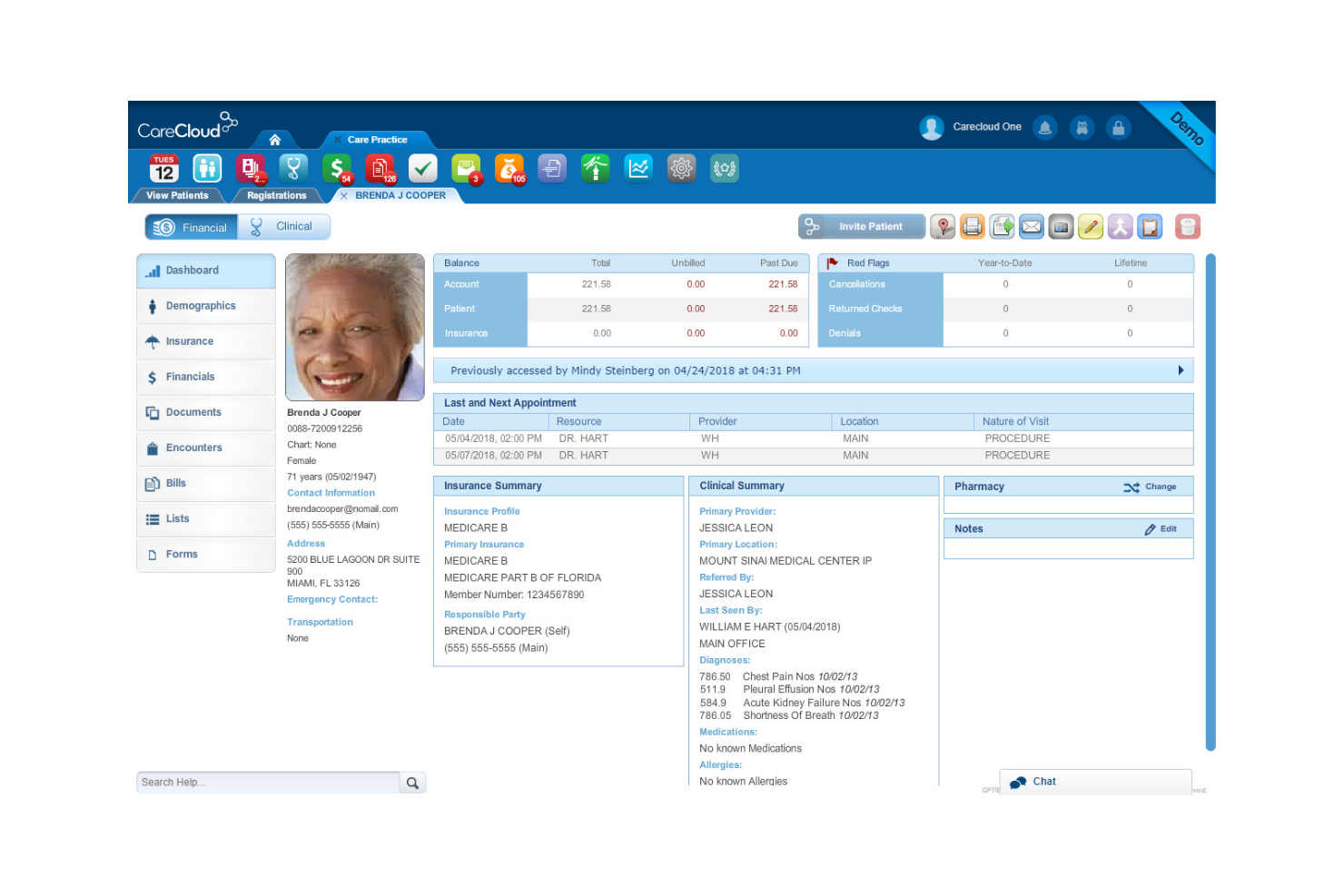Open the green upward arrow app icon

(x=596, y=169)
